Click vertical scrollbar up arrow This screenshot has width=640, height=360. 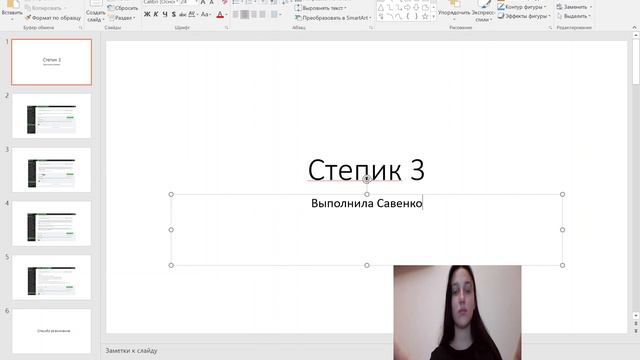636,36
